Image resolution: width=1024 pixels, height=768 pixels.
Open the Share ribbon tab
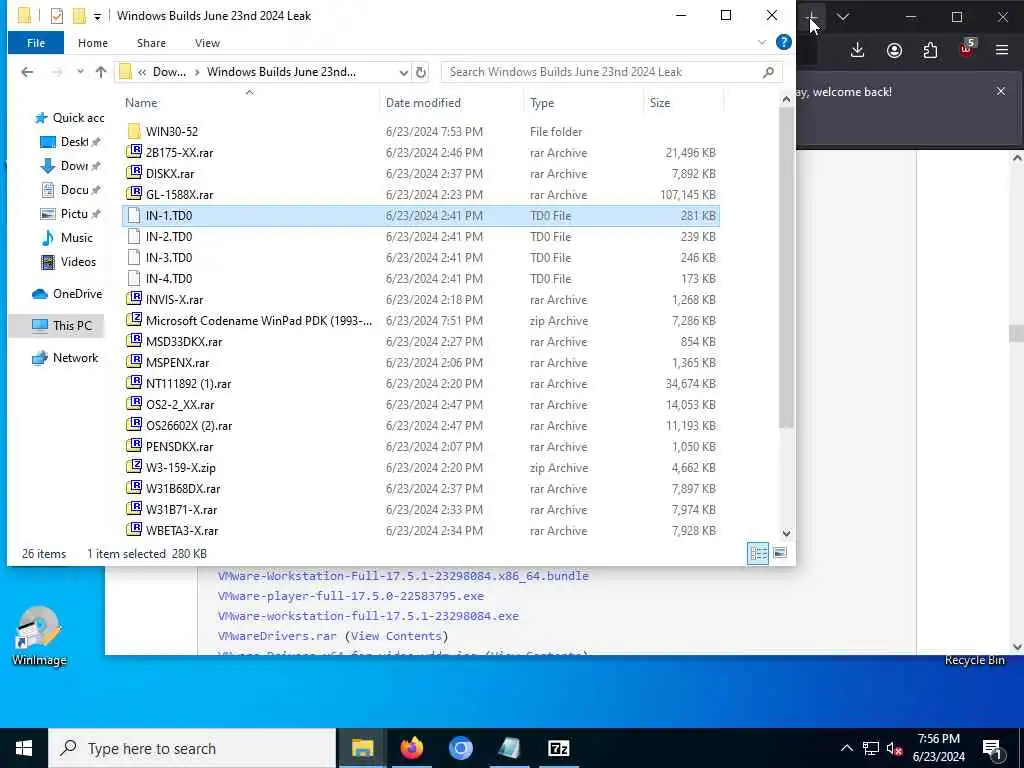coord(151,43)
